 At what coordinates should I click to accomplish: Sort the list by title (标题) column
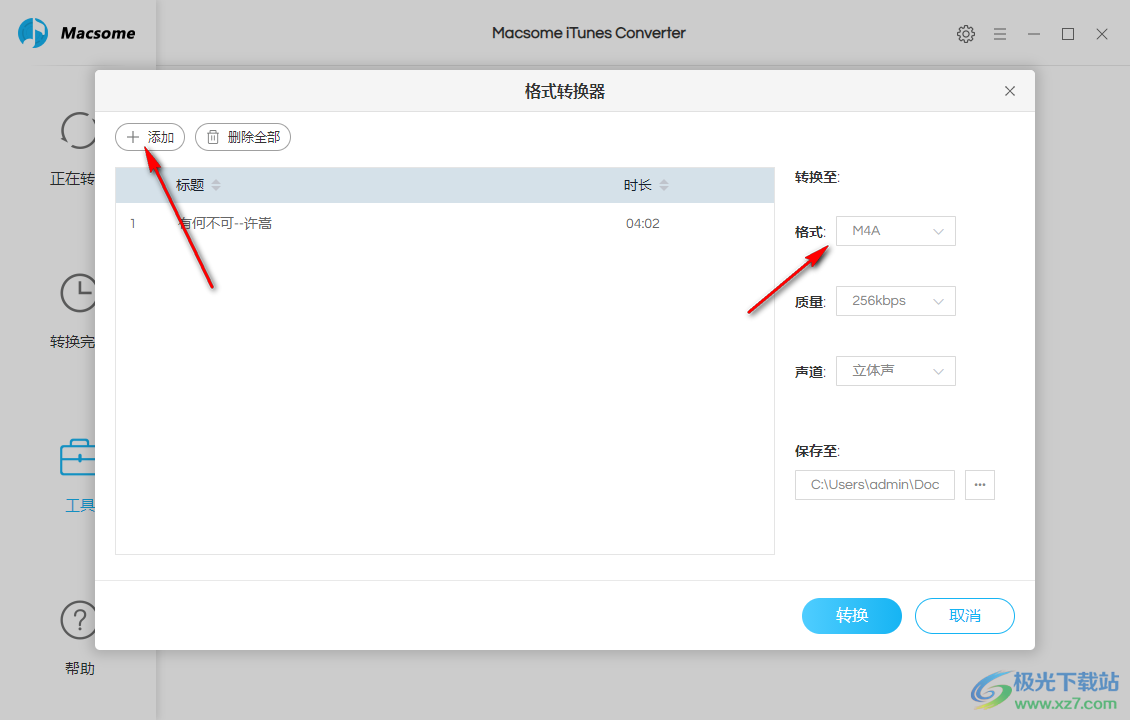pos(197,185)
